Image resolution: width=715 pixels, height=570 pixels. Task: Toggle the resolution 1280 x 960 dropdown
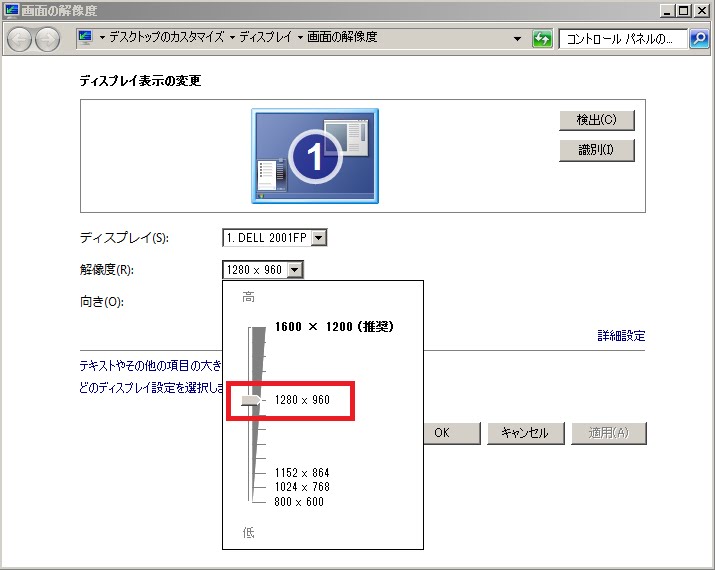point(263,269)
